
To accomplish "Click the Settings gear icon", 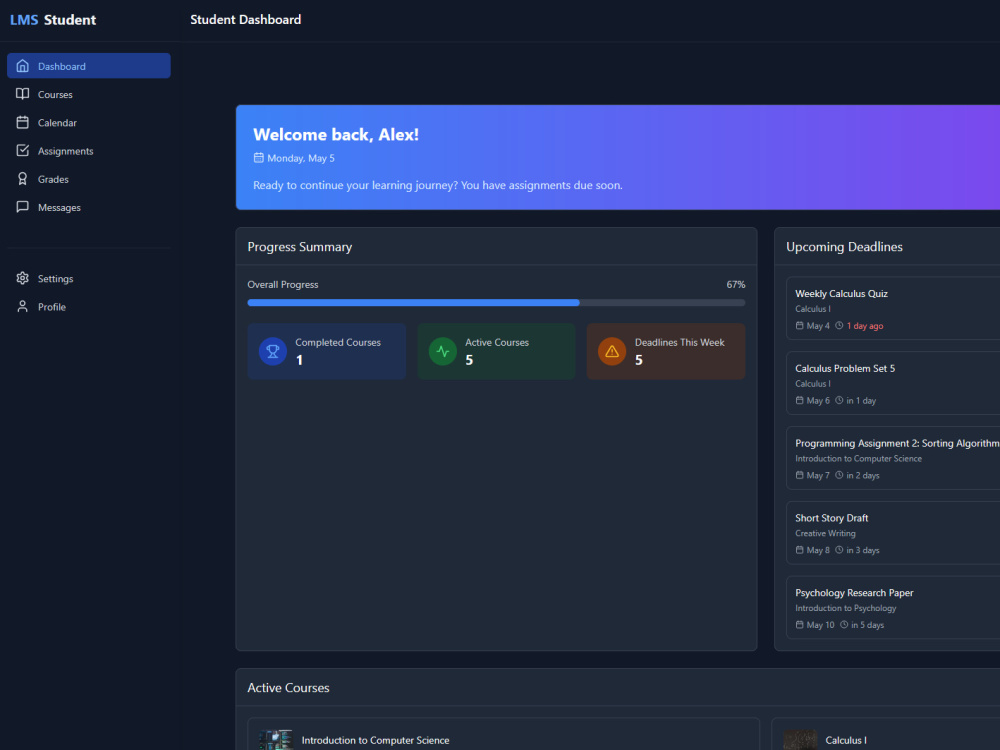I will [22, 278].
